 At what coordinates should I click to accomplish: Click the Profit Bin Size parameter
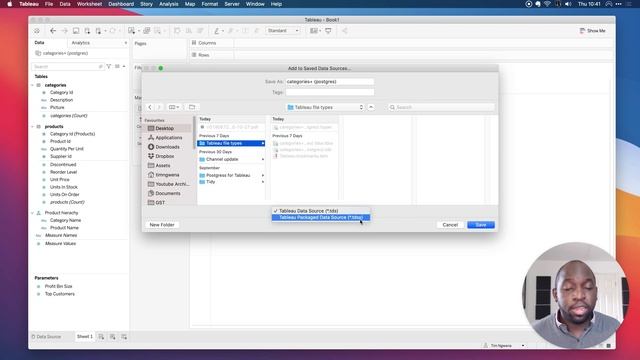tap(58, 286)
